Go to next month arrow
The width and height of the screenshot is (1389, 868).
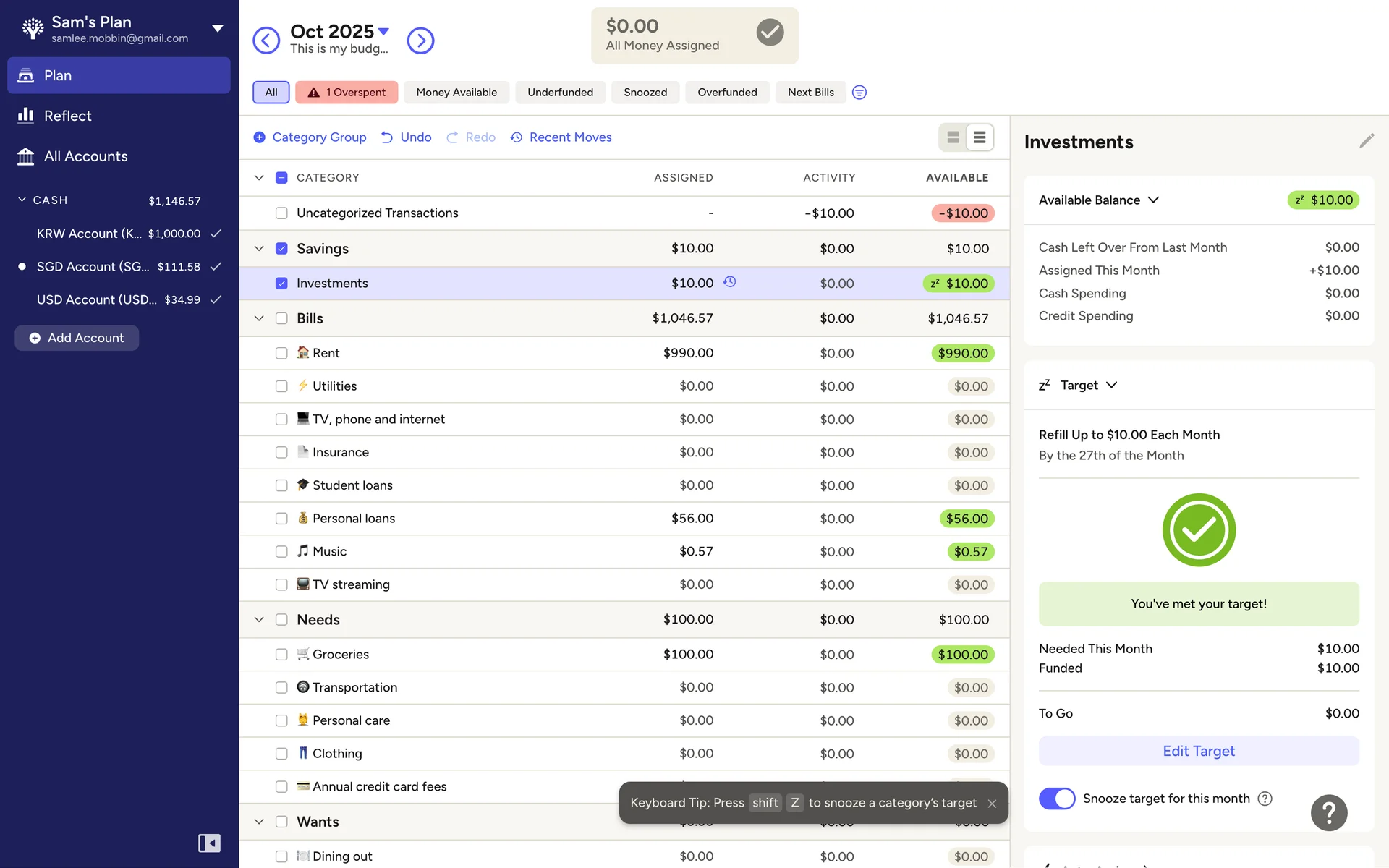420,41
